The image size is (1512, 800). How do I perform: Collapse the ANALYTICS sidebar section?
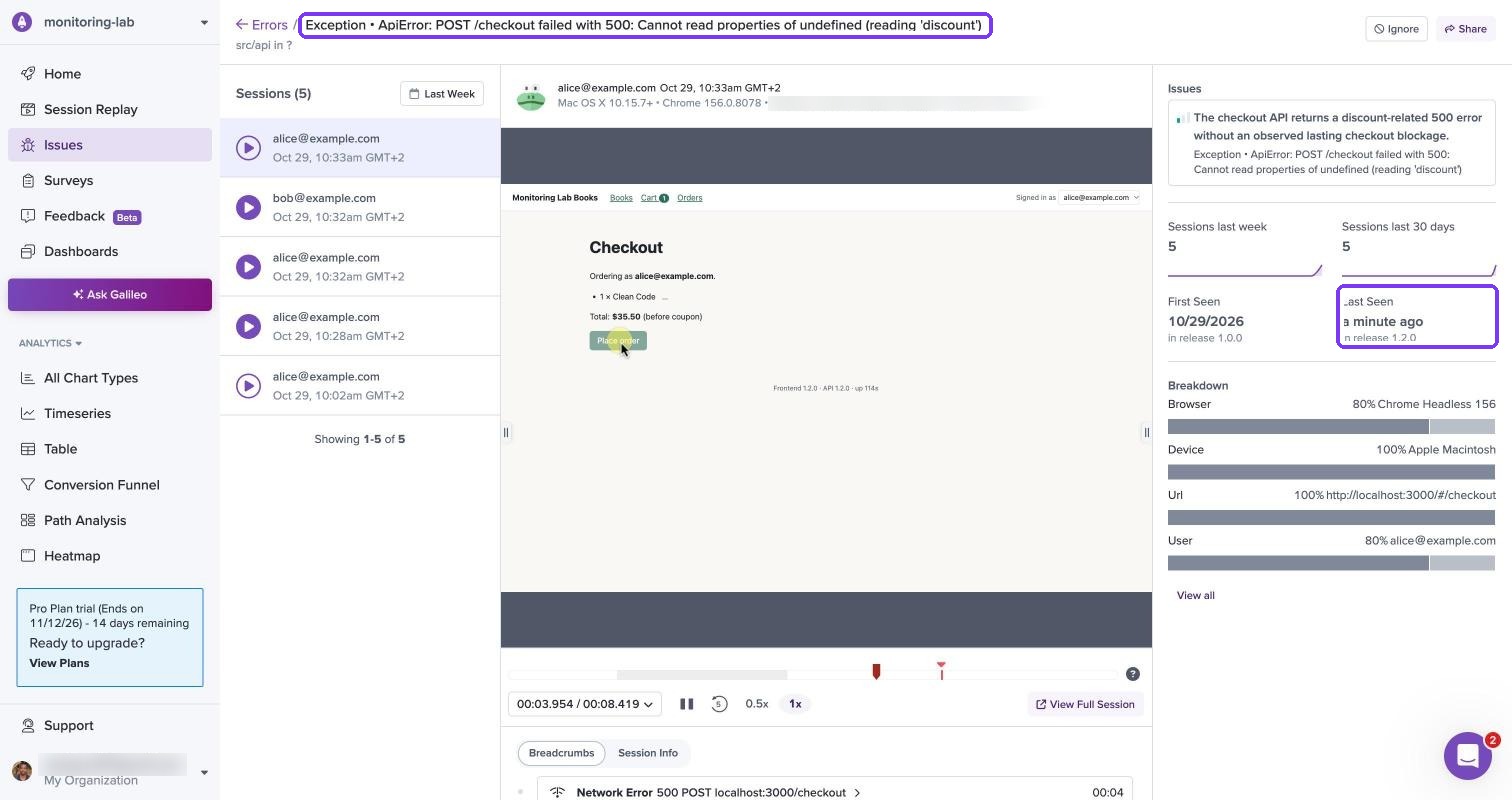(x=51, y=343)
